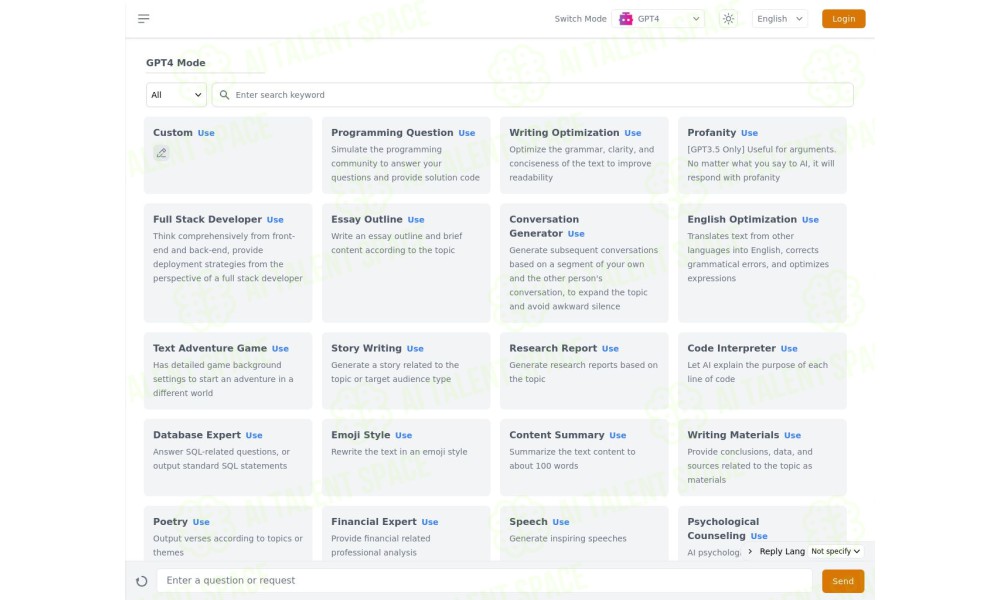Click the text 'Rewrite the text in an emoji style'
Viewport: 1000px width, 600px height.
pyautogui.click(x=399, y=451)
